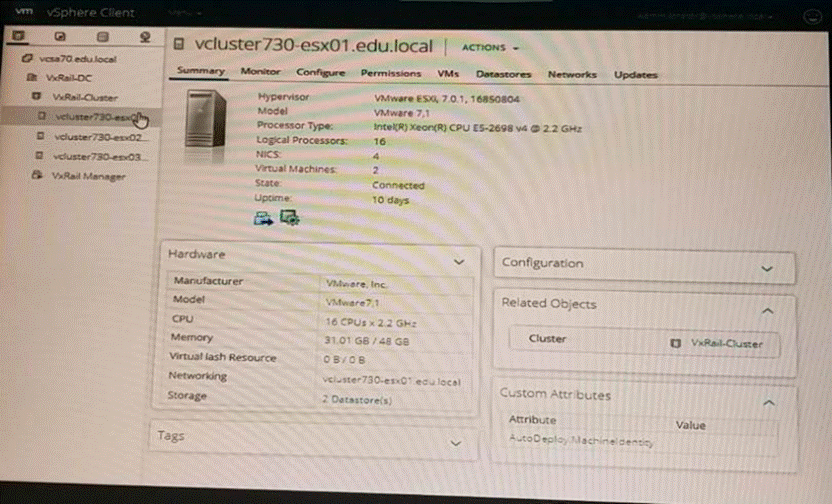Viewport: 832px width, 504px height.
Task: Expand the Configuration panel
Action: (767, 269)
